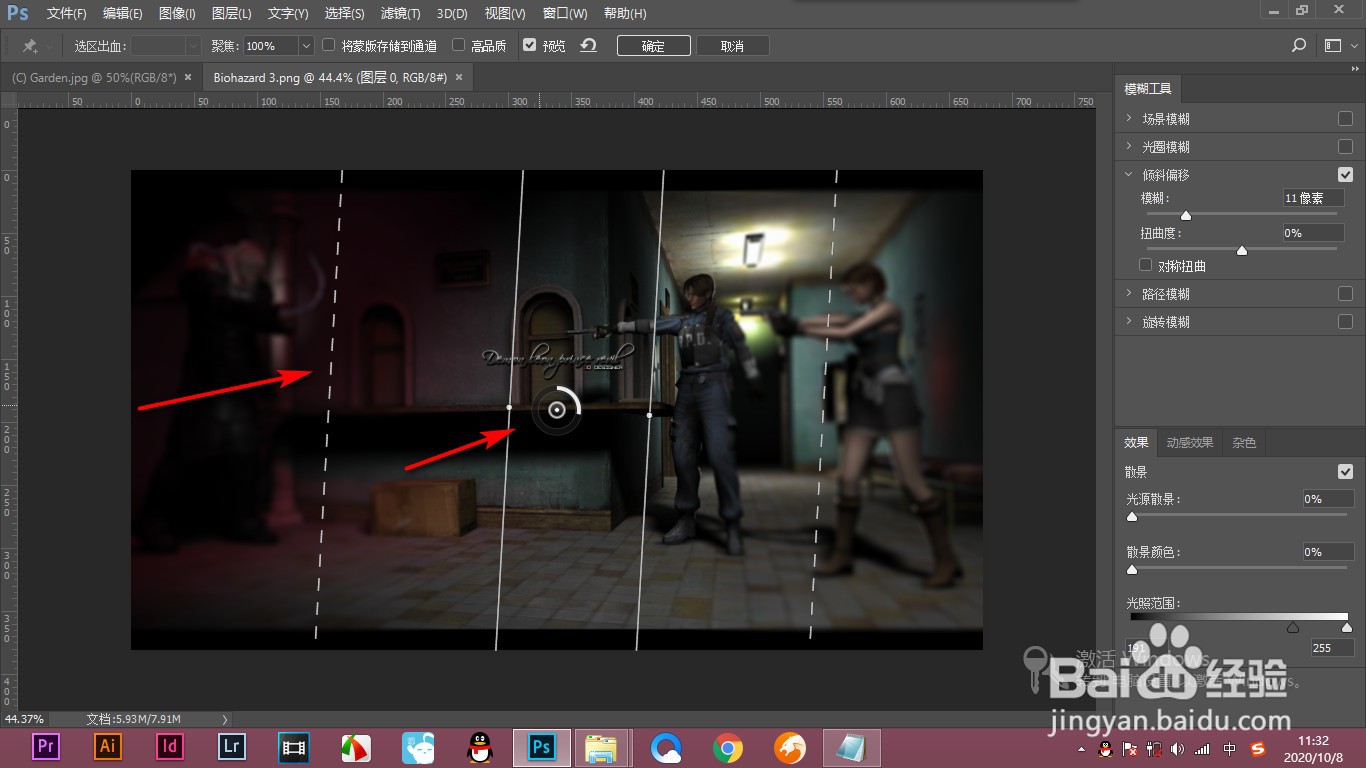This screenshot has height=768, width=1366.
Task: Expand the 光圈模糊 section
Action: click(x=1129, y=146)
